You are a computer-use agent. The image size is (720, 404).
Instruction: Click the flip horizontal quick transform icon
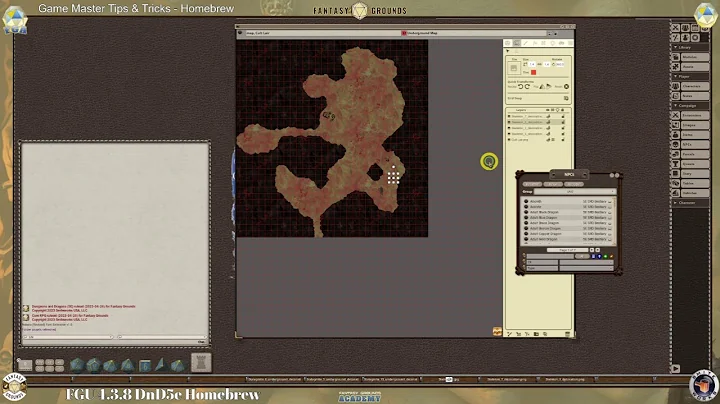(542, 87)
